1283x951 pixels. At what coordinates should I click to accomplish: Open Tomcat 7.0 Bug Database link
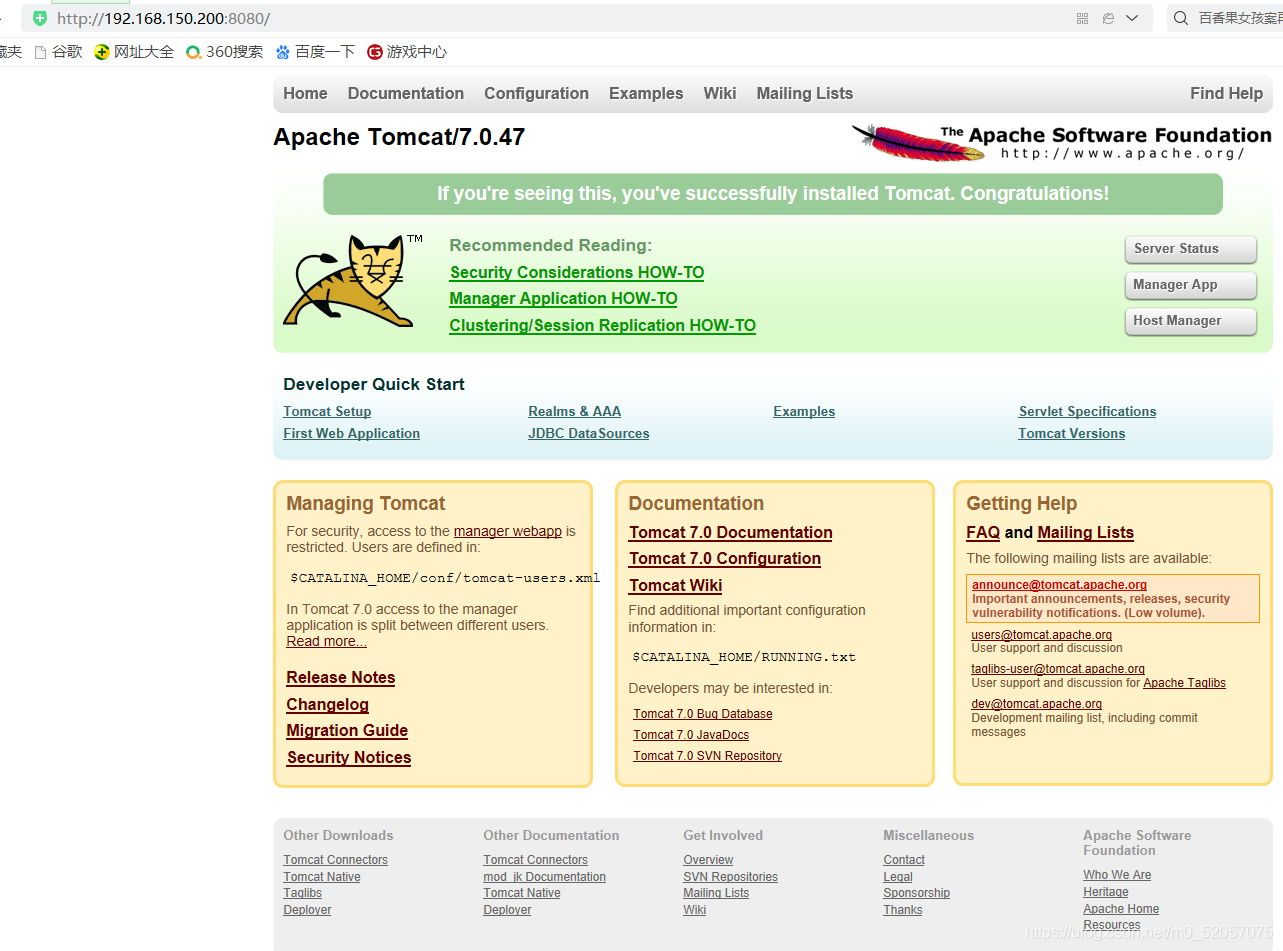703,714
